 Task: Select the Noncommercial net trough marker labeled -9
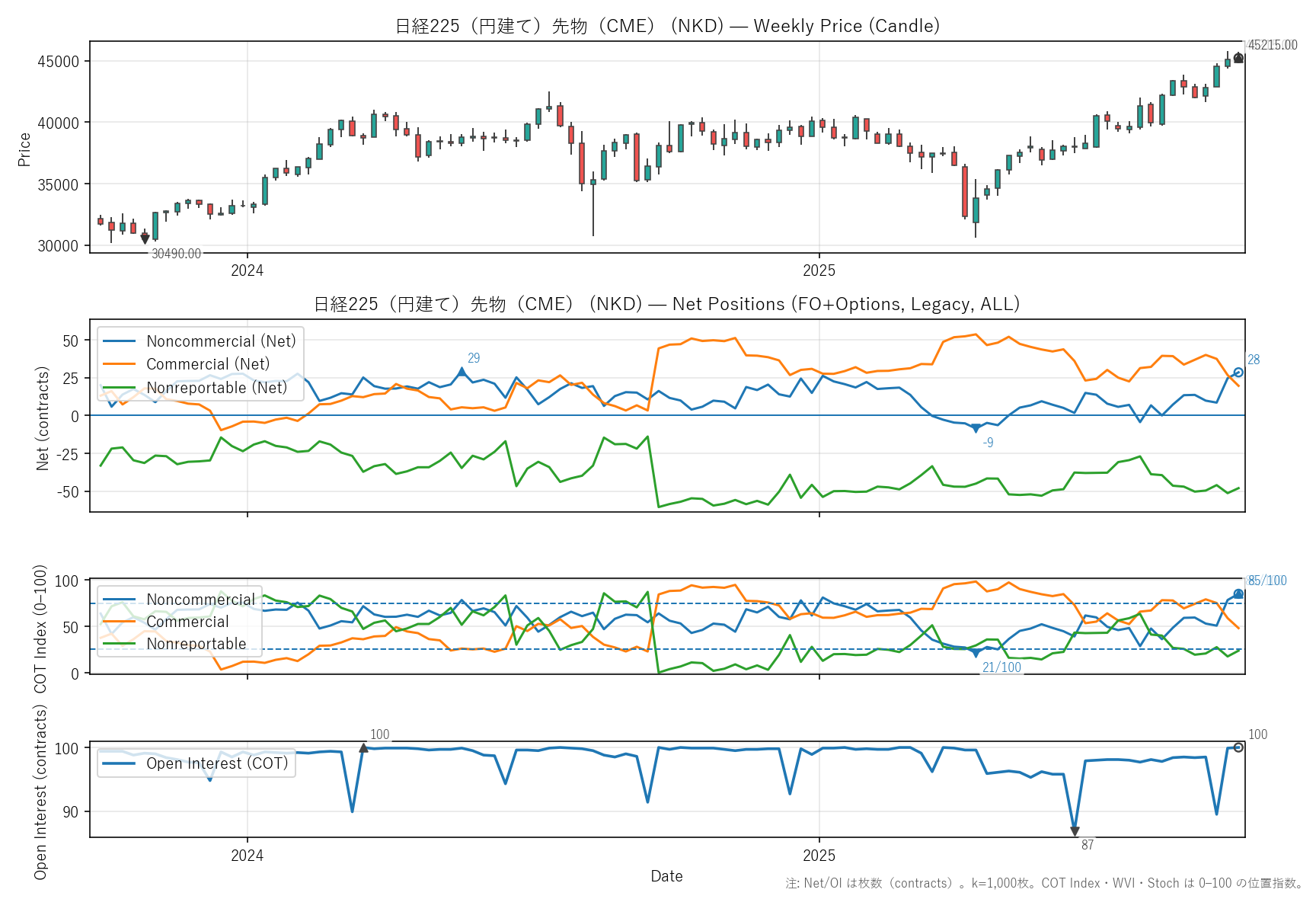[976, 429]
